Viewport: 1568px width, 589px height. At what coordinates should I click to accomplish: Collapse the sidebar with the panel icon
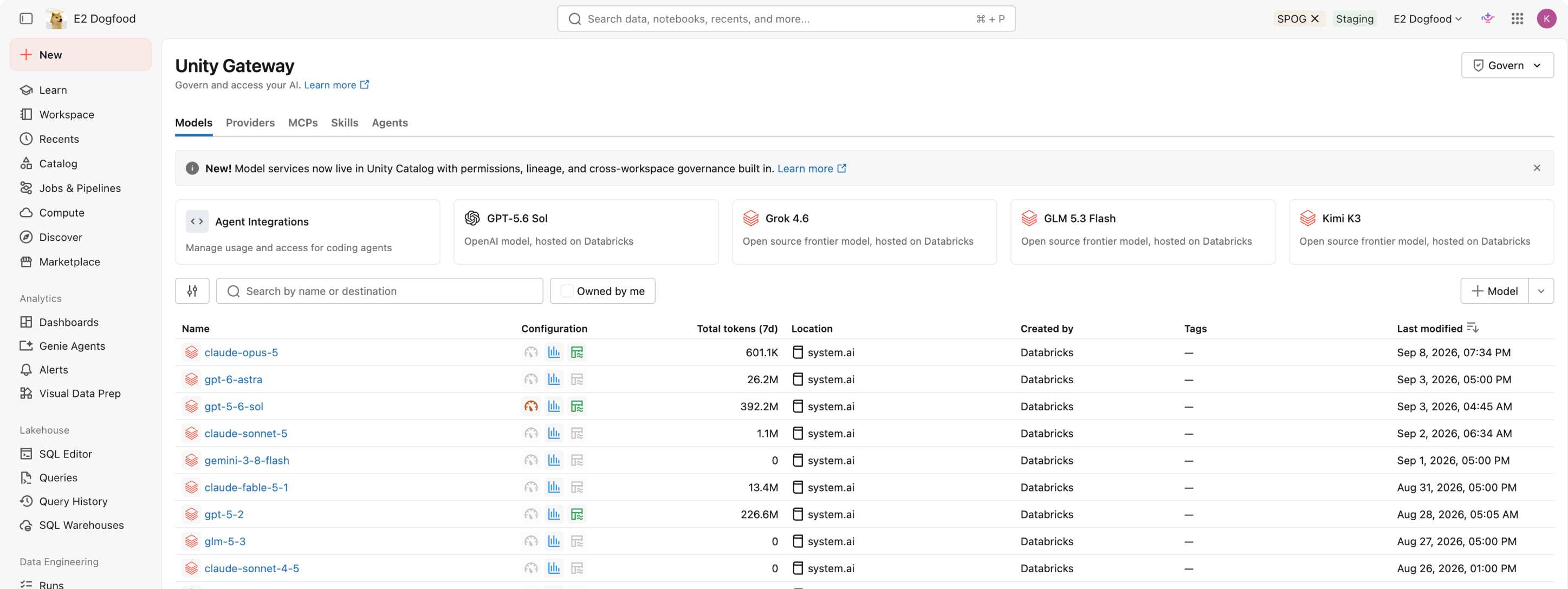click(26, 18)
